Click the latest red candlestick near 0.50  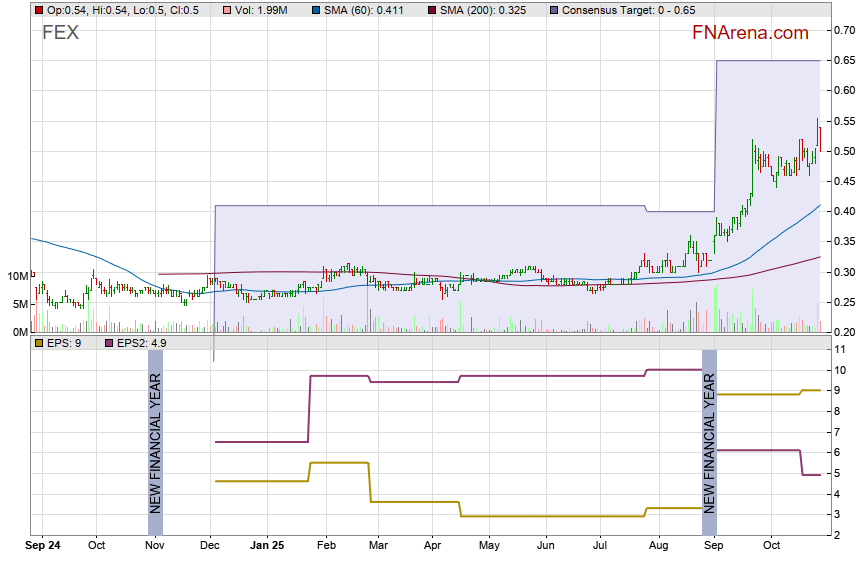(x=820, y=137)
